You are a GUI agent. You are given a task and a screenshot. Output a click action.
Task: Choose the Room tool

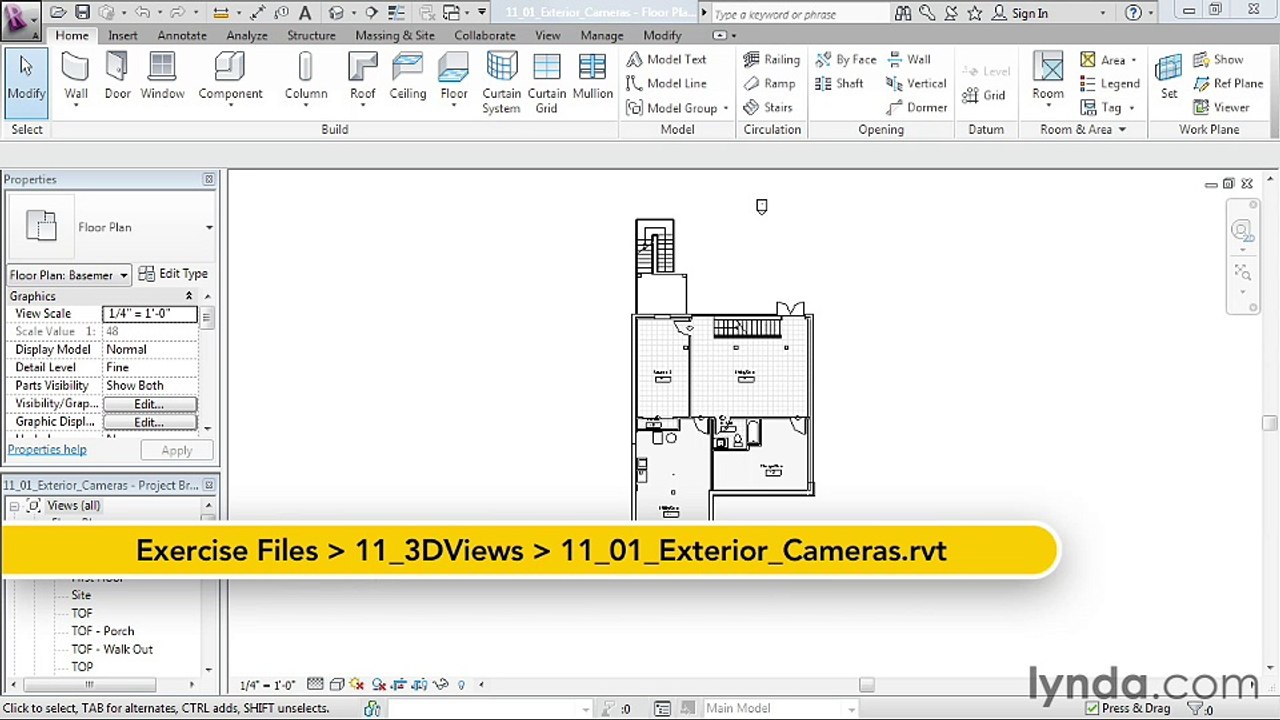point(1048,80)
